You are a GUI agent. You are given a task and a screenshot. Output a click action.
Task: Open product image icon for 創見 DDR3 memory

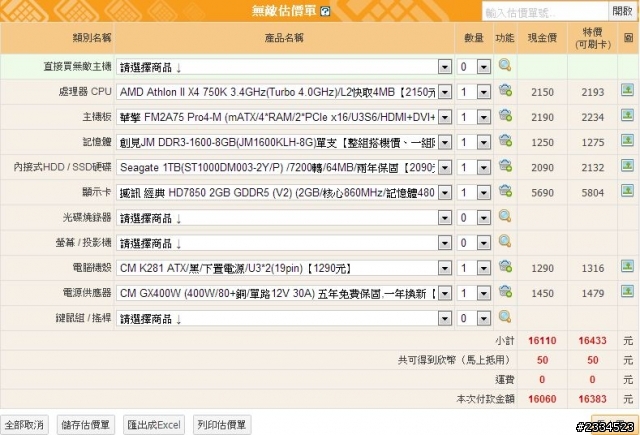pos(627,140)
